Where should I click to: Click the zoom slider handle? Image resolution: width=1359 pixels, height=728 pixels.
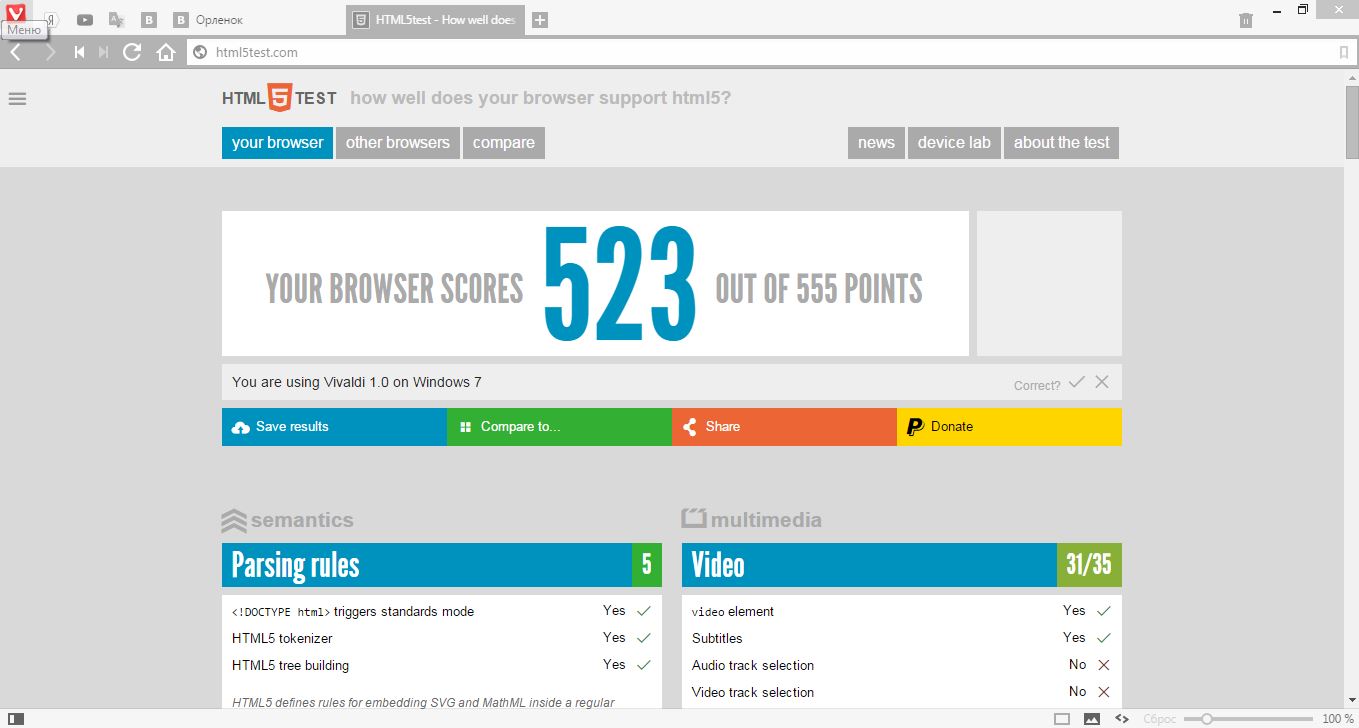[1207, 719]
